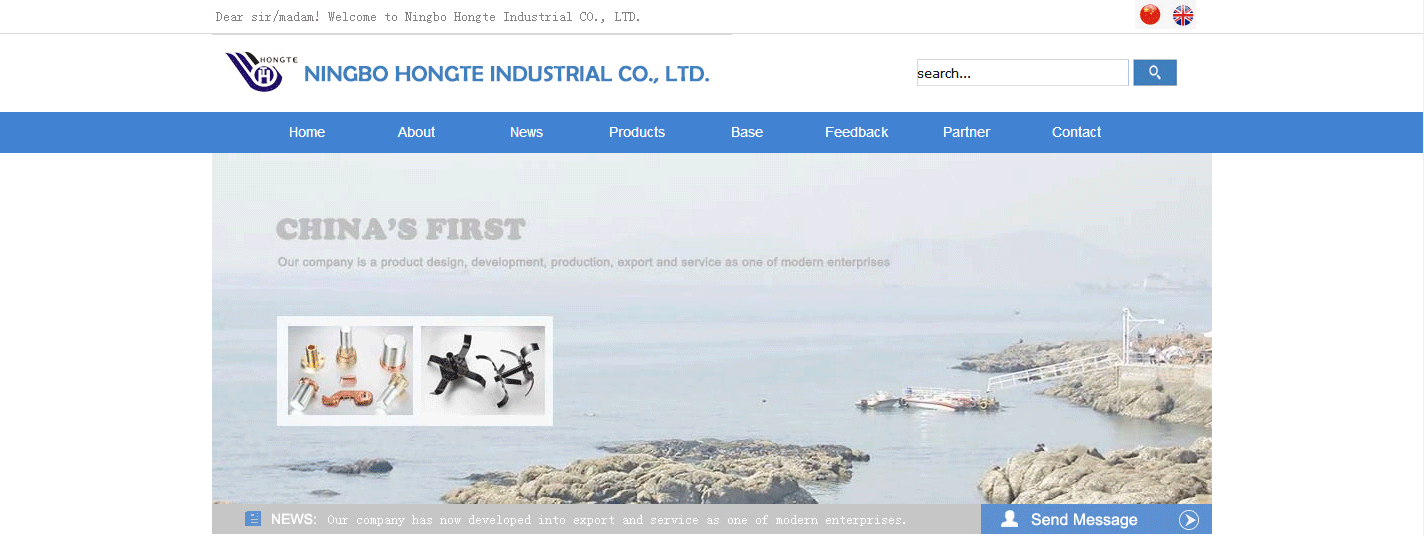
Task: Go to the About page
Action: pyautogui.click(x=416, y=132)
